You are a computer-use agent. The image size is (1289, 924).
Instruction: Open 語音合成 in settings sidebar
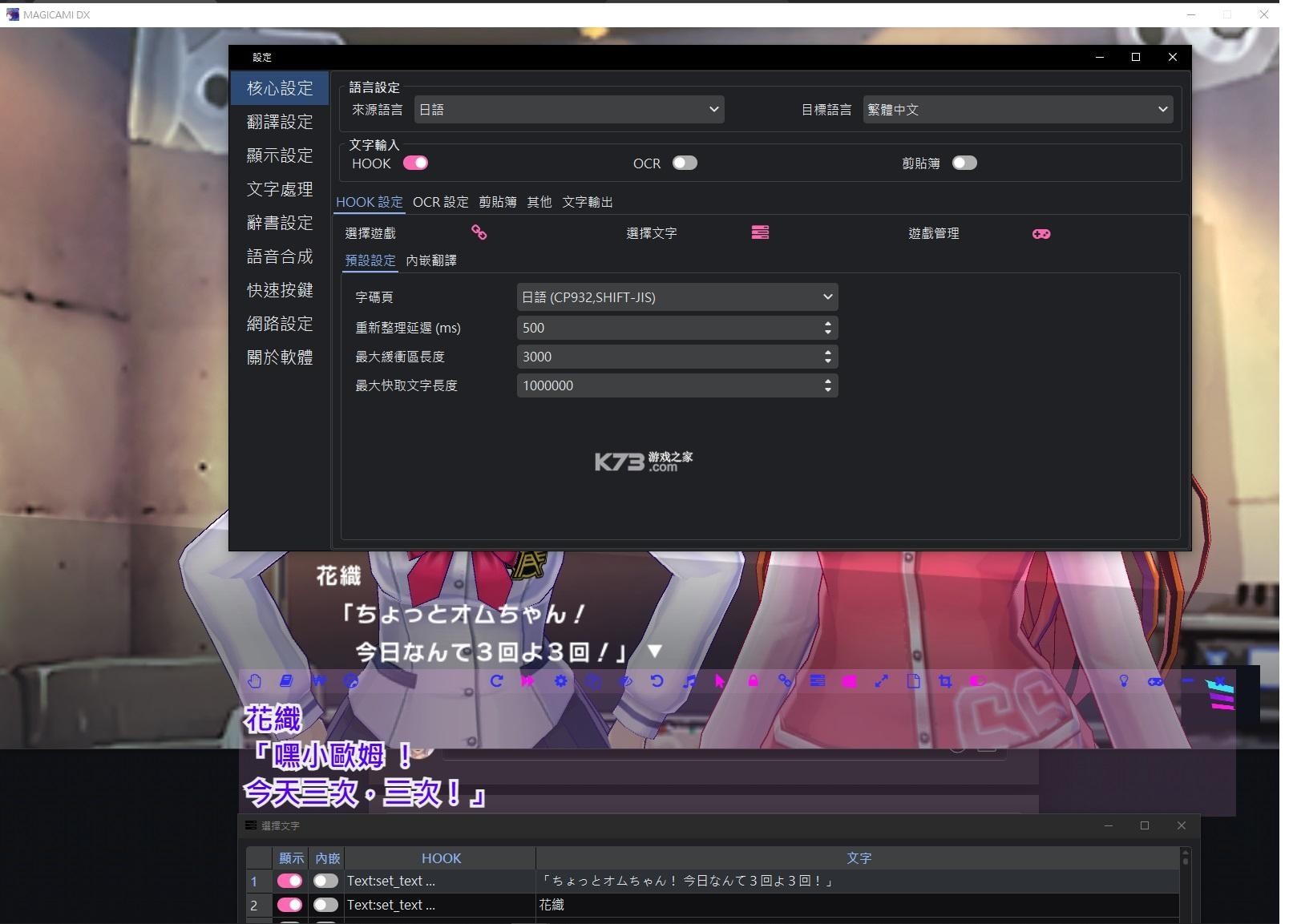(x=280, y=256)
